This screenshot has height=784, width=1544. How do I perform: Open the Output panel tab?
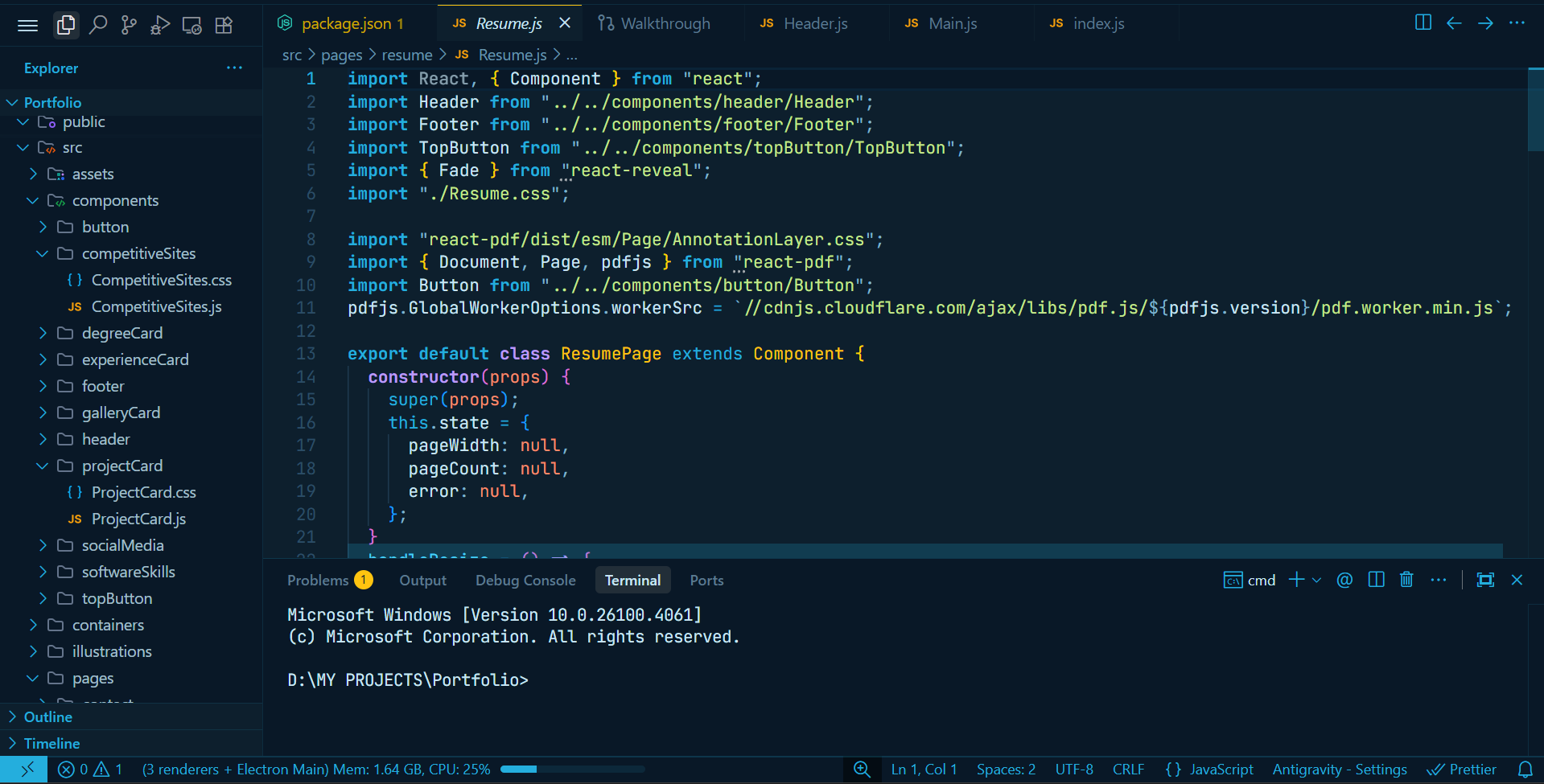422,580
